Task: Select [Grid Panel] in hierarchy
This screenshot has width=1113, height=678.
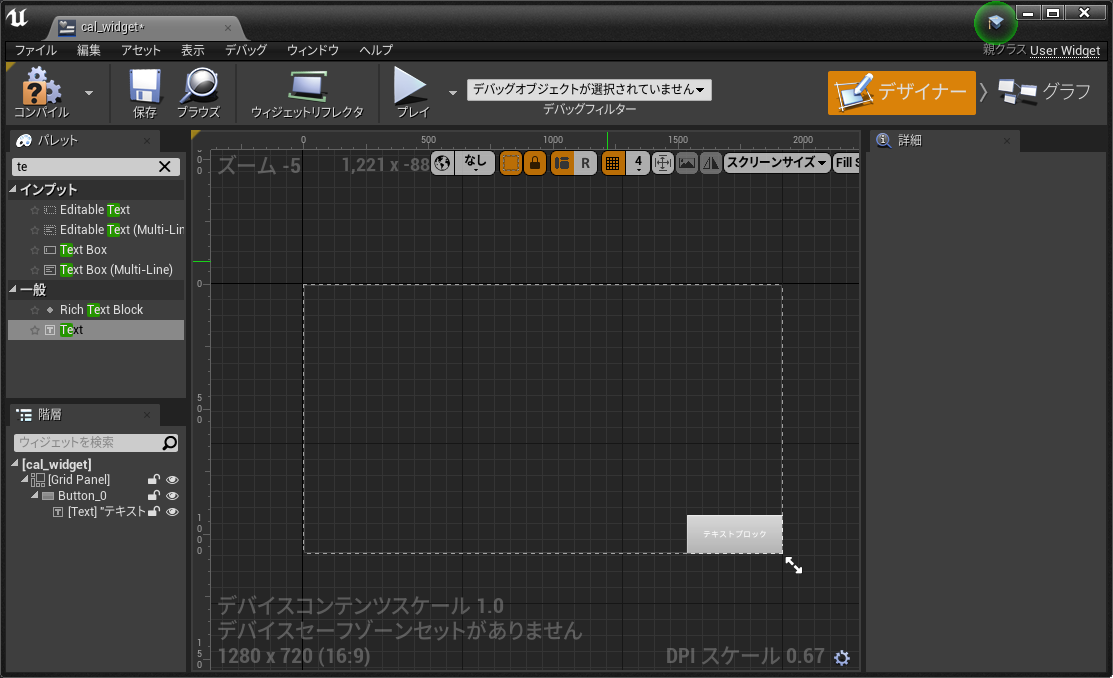Action: pyautogui.click(x=79, y=480)
